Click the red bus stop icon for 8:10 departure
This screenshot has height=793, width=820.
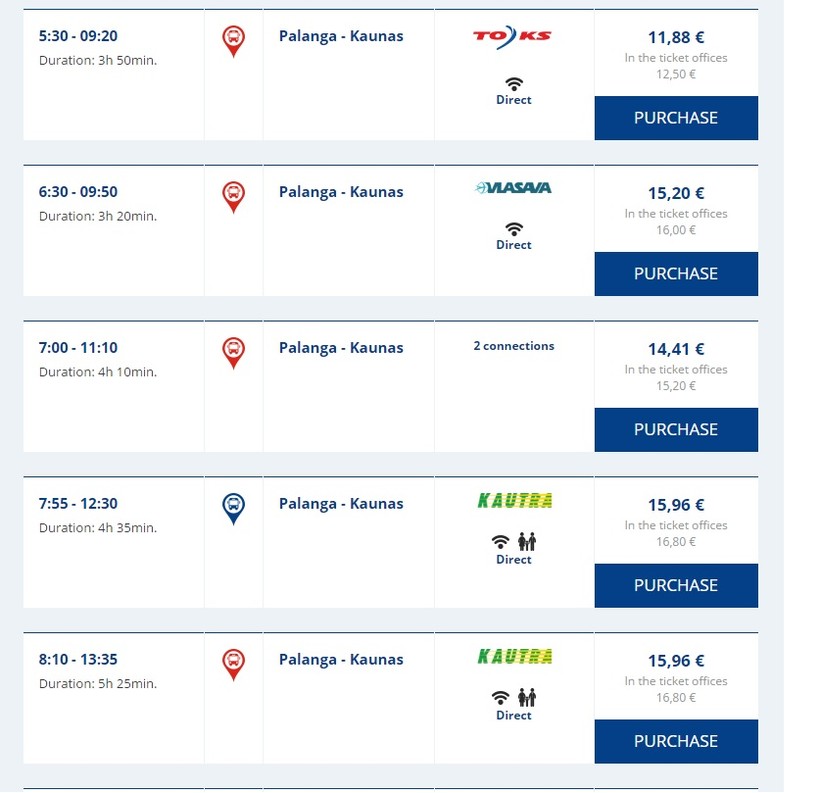(x=233, y=664)
